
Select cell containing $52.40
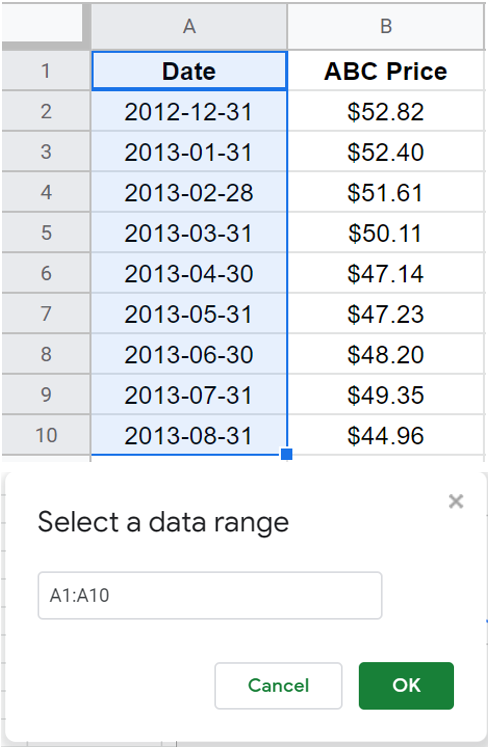pyautogui.click(x=386, y=152)
